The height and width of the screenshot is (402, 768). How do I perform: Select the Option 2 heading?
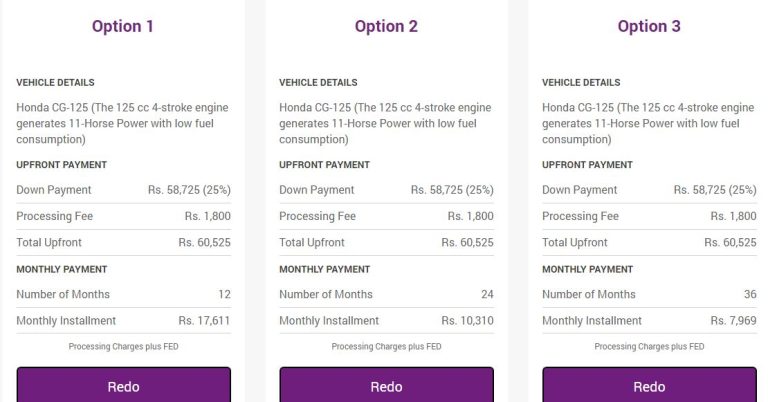tap(386, 27)
